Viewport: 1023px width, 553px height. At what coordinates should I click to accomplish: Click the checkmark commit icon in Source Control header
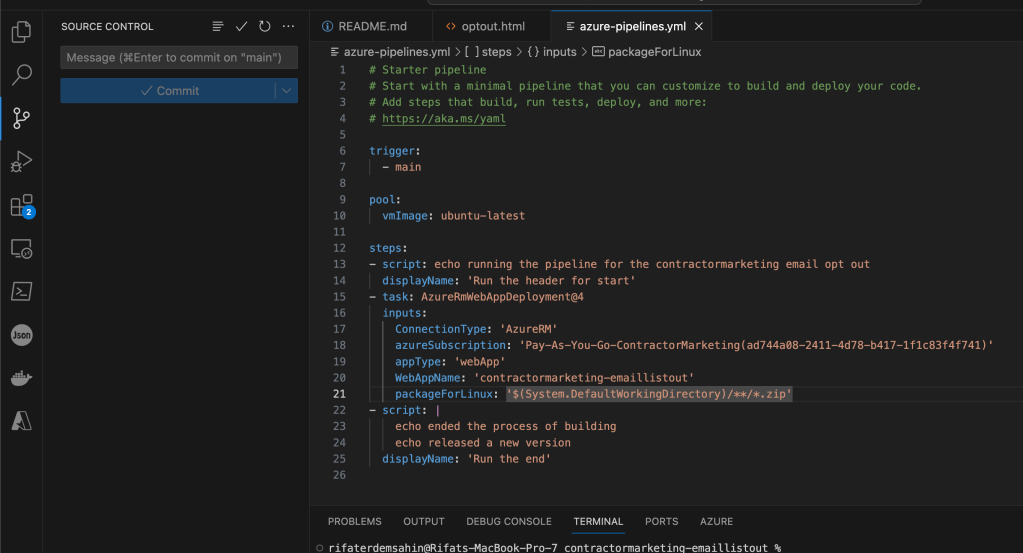241,26
